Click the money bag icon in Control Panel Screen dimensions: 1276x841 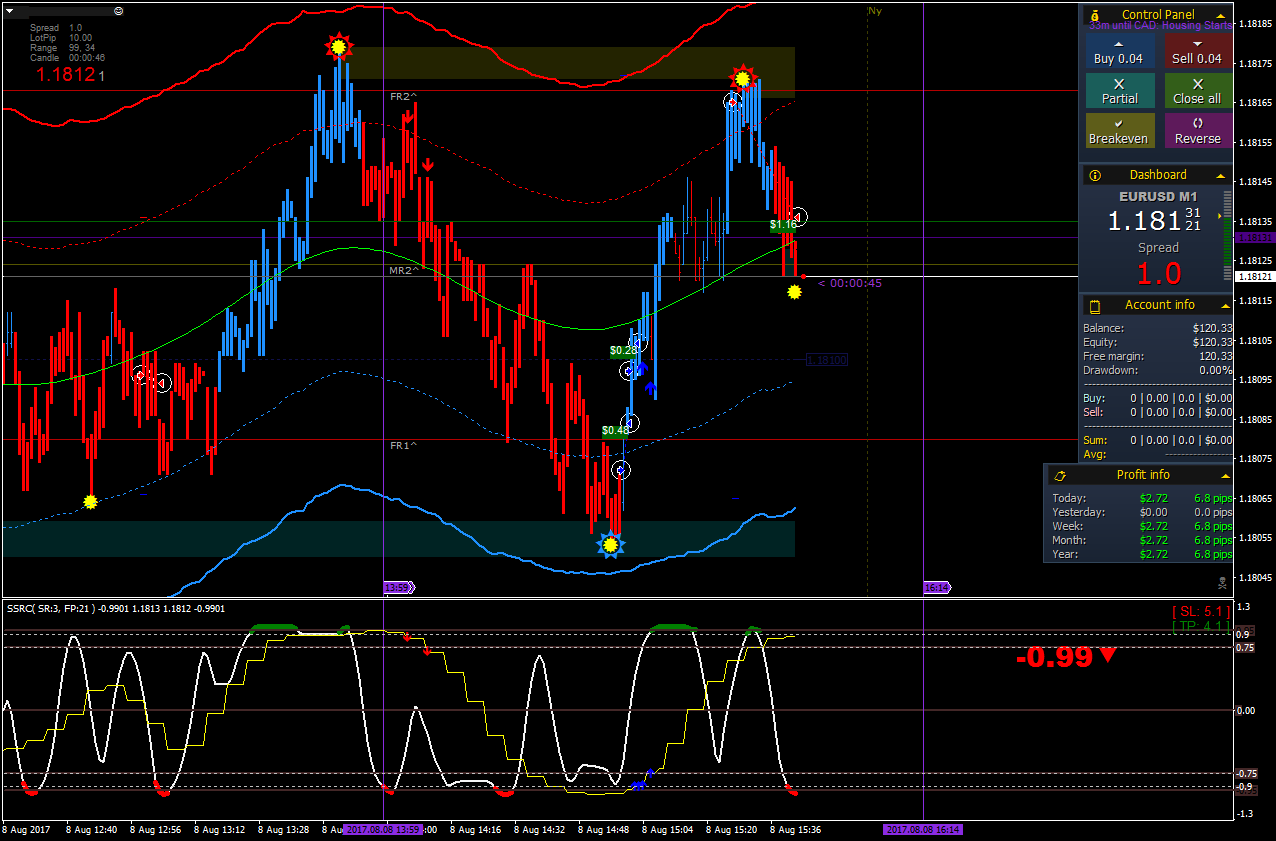click(1096, 15)
